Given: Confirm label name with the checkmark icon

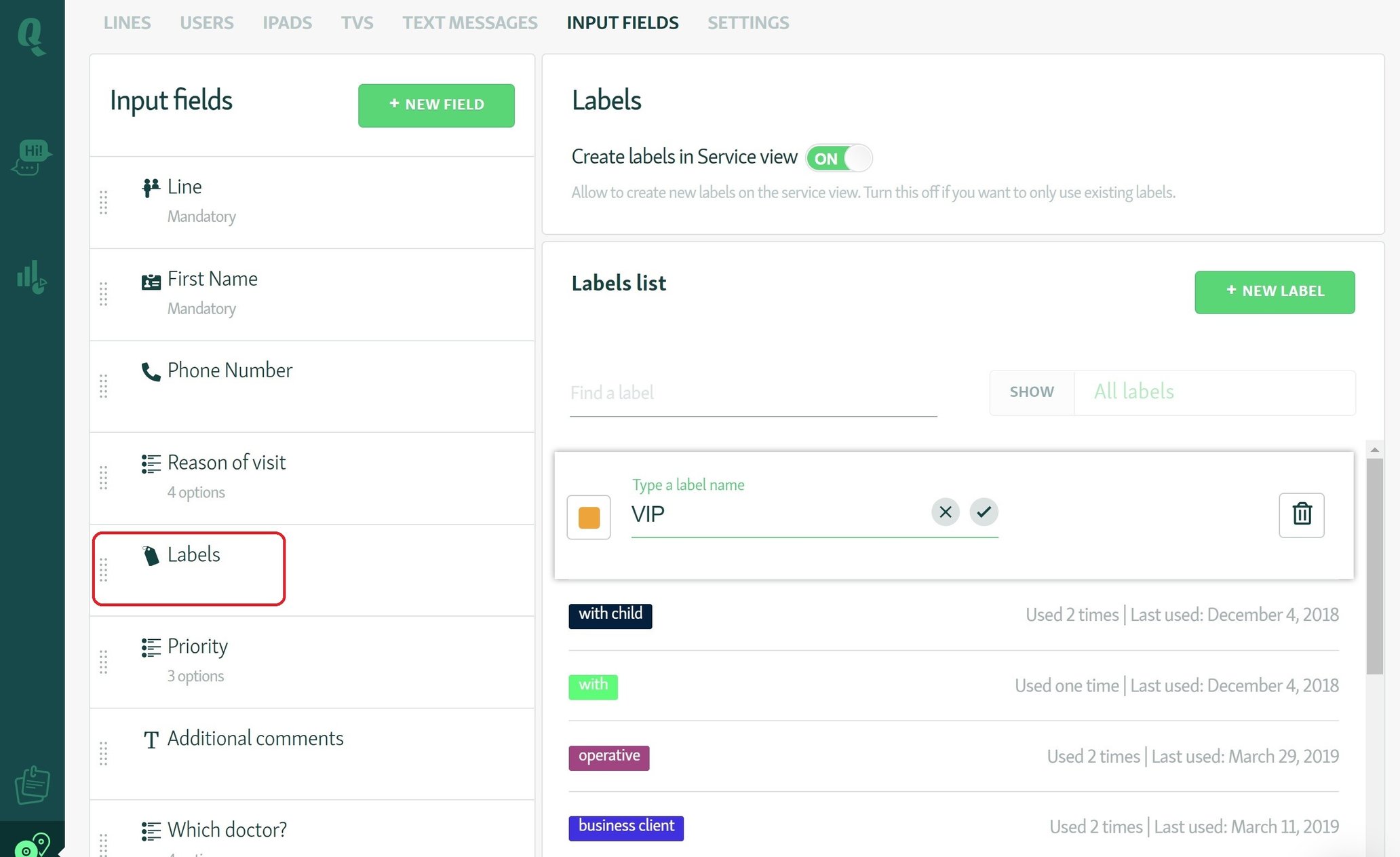Looking at the screenshot, I should point(984,512).
